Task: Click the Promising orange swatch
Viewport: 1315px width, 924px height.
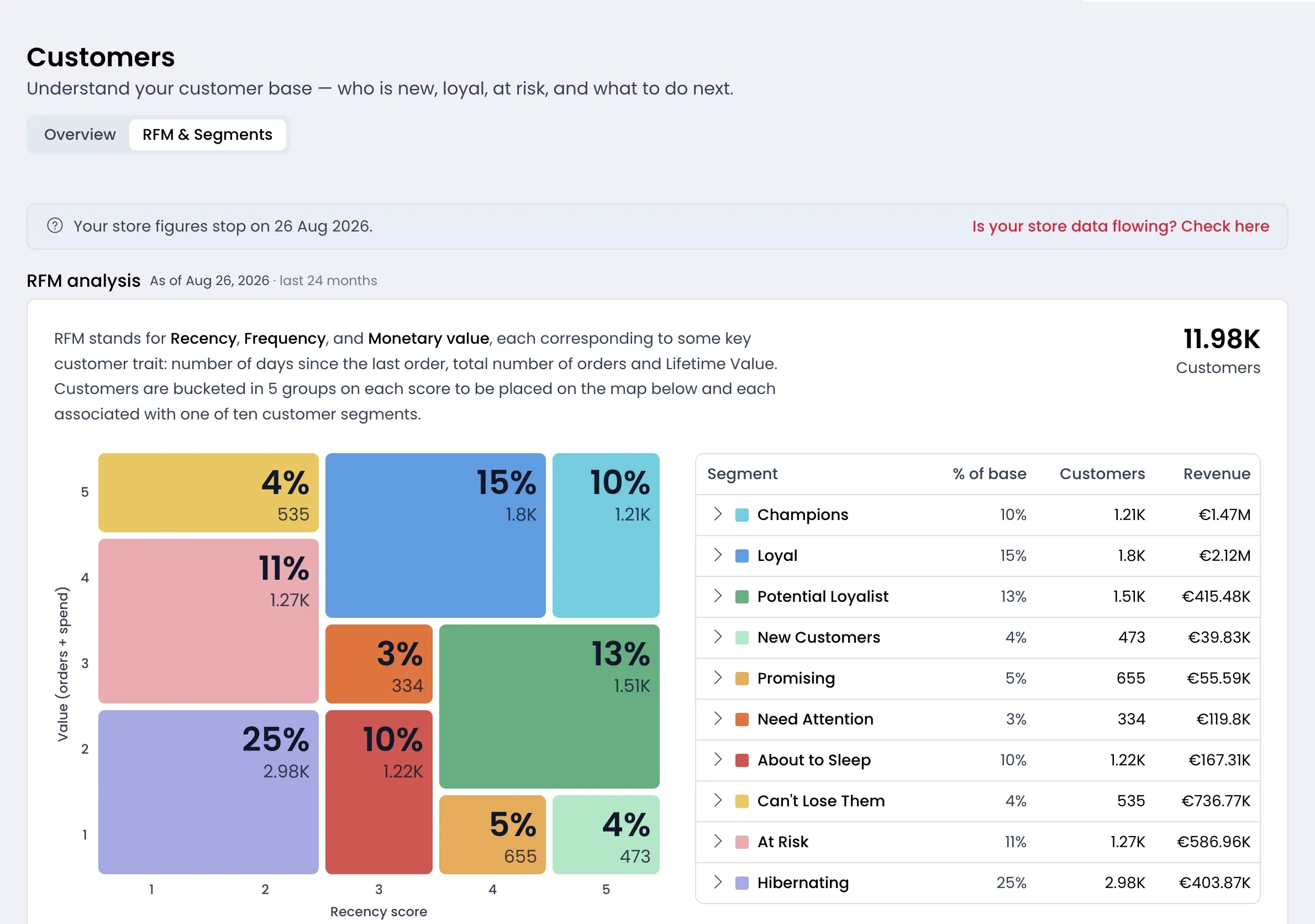Action: click(741, 678)
